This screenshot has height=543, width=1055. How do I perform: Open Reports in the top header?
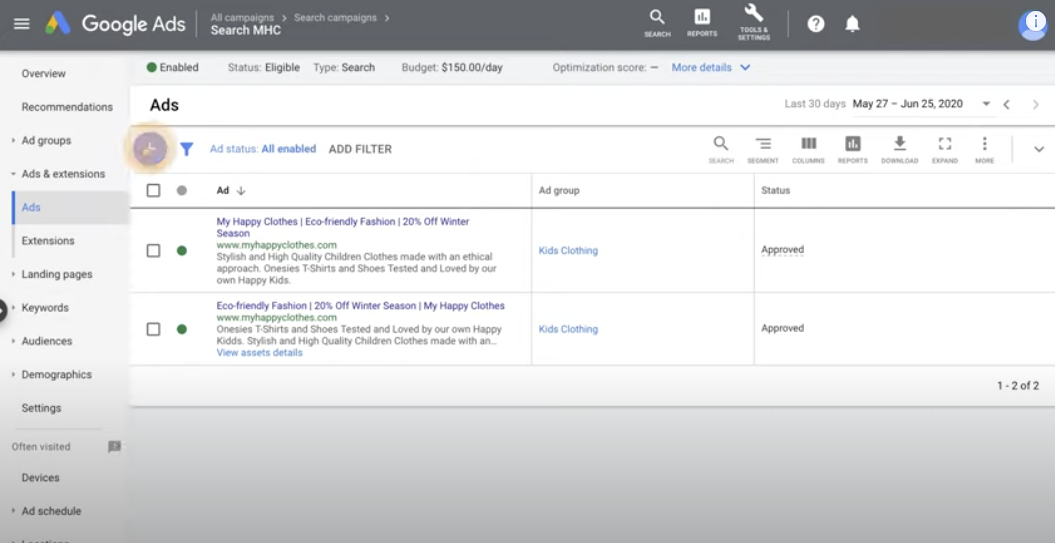(702, 23)
